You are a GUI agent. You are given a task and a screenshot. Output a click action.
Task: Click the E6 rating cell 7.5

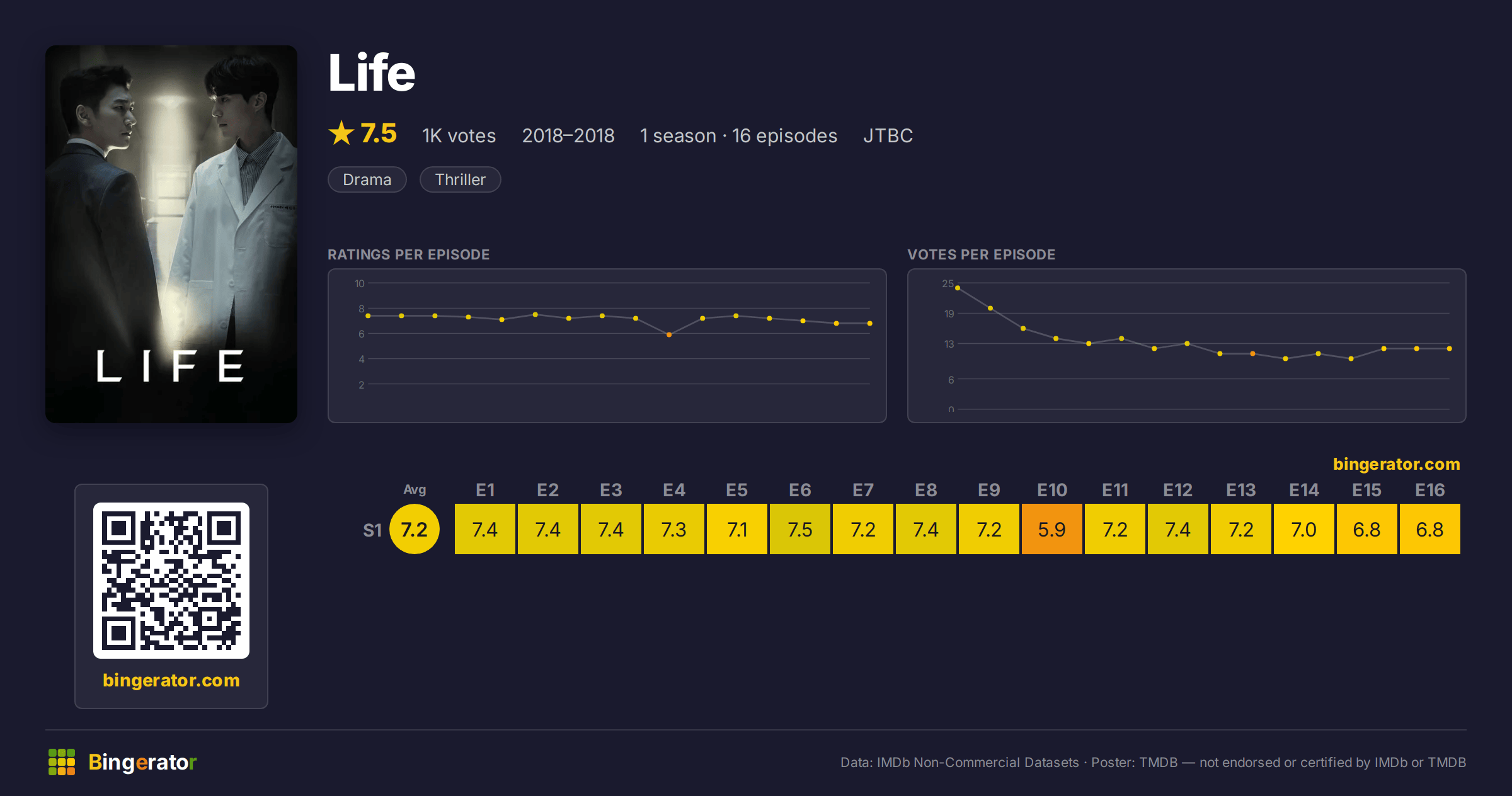[x=800, y=529]
